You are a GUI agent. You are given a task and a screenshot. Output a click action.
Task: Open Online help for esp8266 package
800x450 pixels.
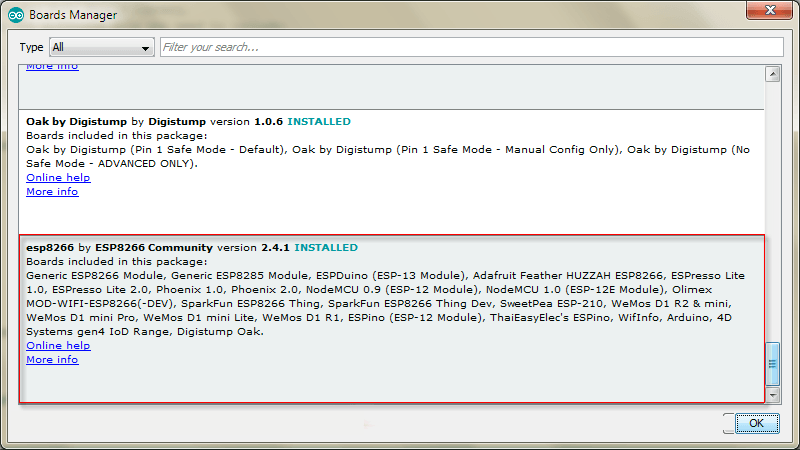click(58, 345)
